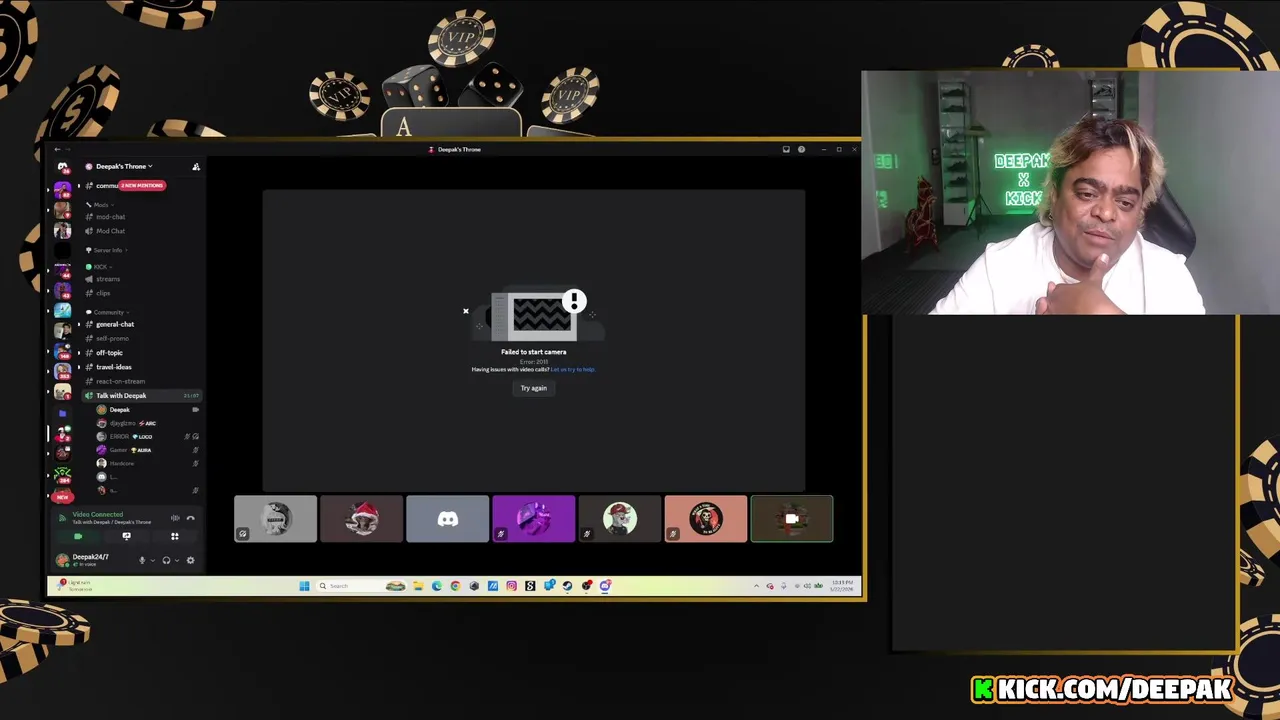1280x720 pixels.
Task: Select the highlighted camera participant tile
Action: click(791, 519)
